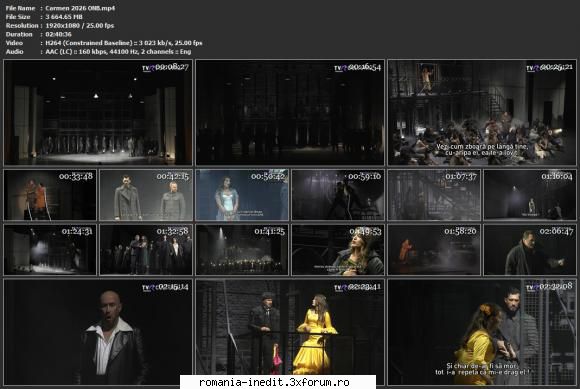
Task: Open the romania-inedit.3xforum.ro link
Action: (274, 382)
